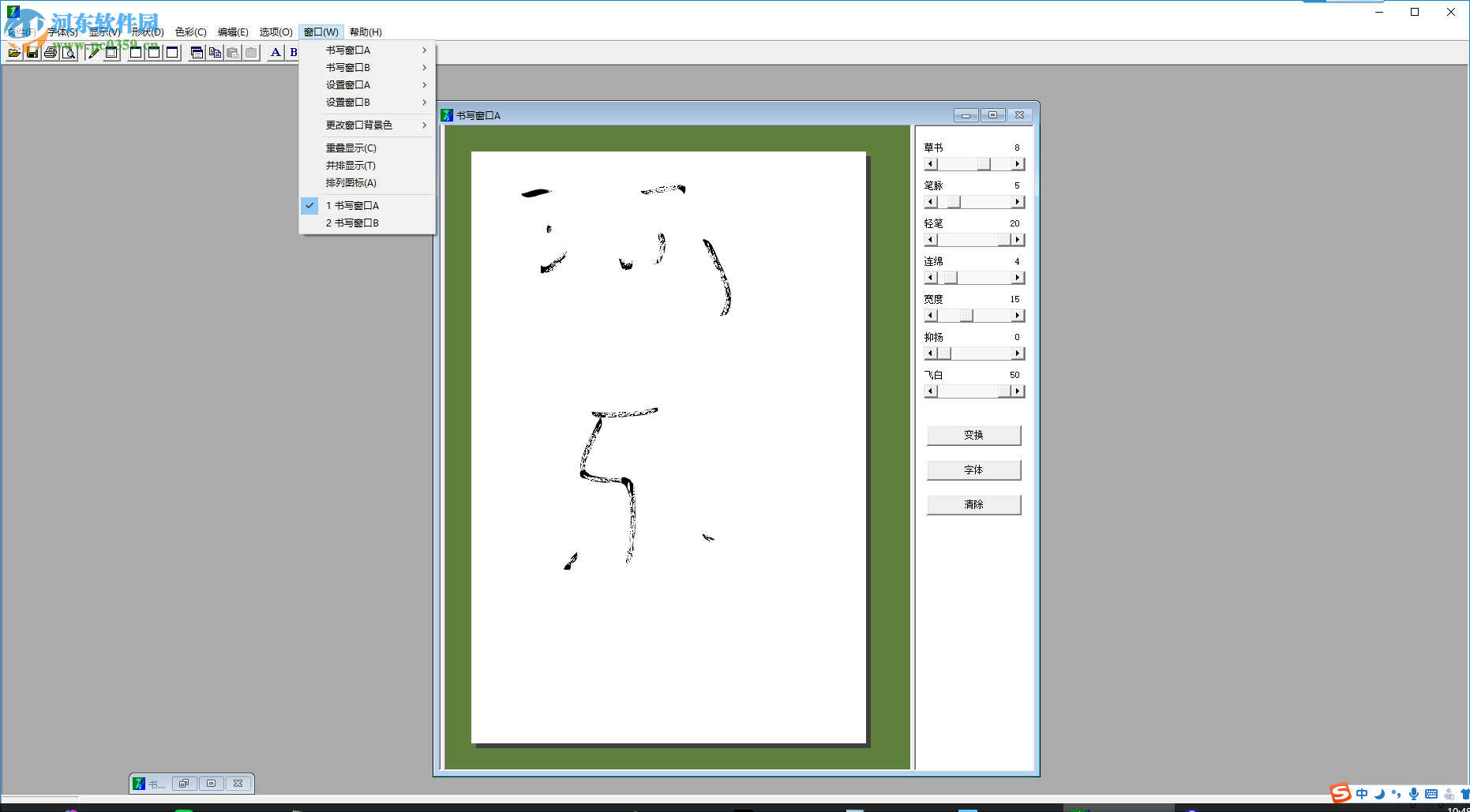Increase 草书 with right arrow
Screen dimensions: 1470x812
1018,164
